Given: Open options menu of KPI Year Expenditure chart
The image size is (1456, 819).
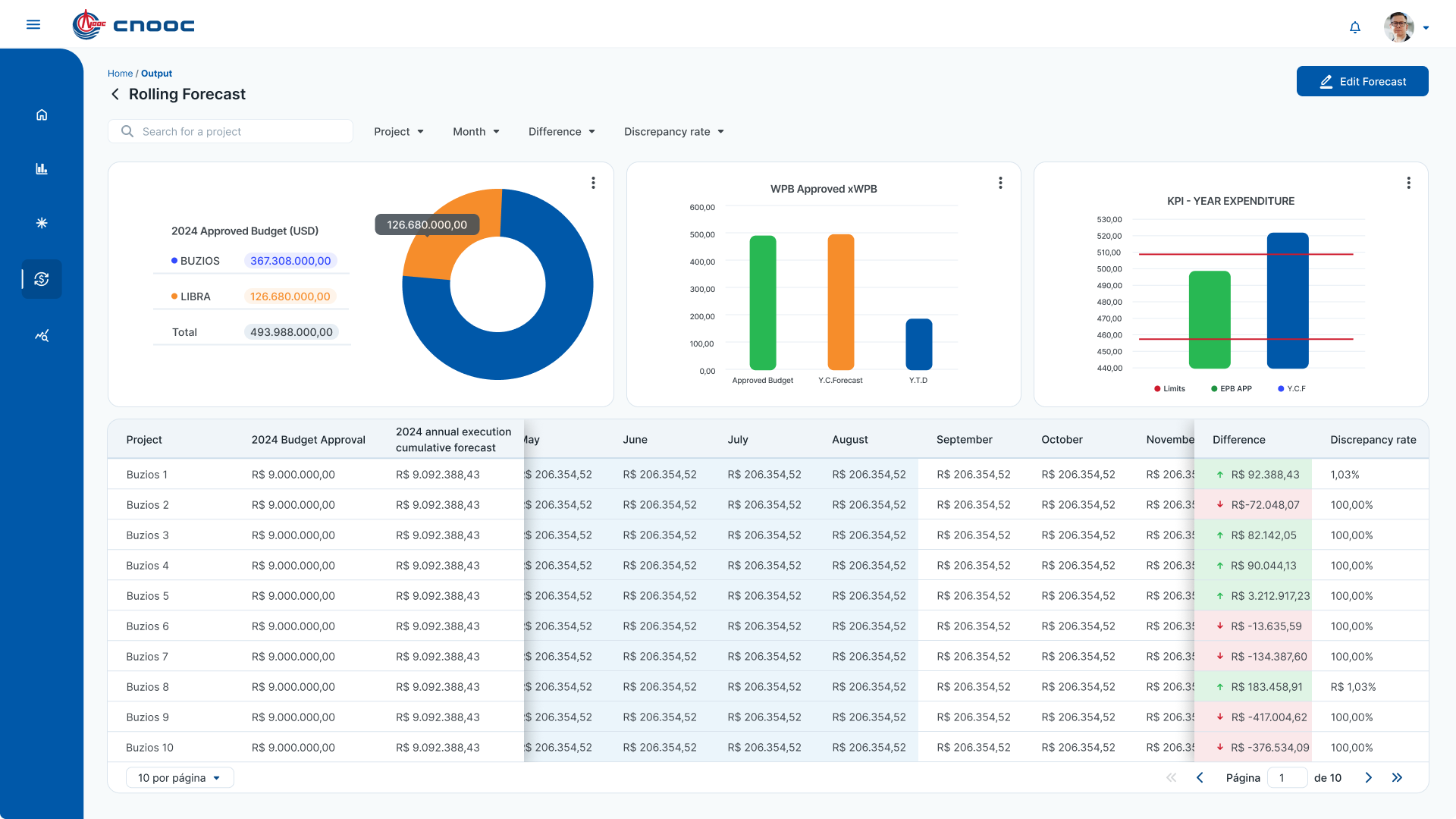Looking at the screenshot, I should click(x=1408, y=183).
